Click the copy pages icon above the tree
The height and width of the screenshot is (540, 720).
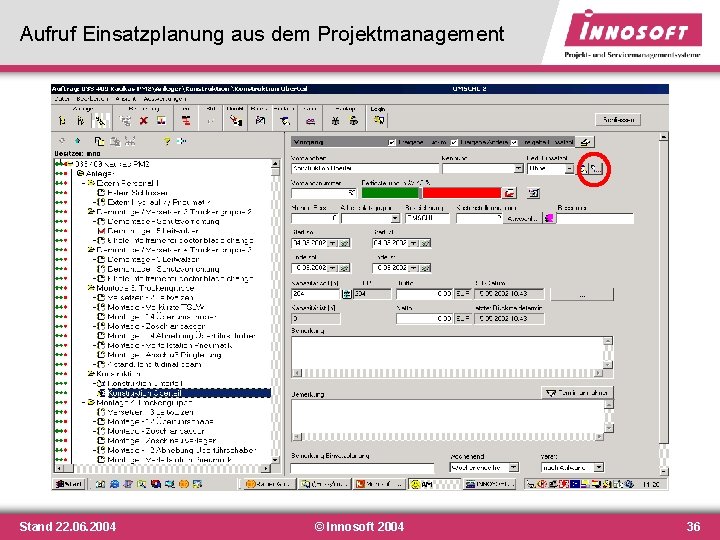(x=99, y=141)
